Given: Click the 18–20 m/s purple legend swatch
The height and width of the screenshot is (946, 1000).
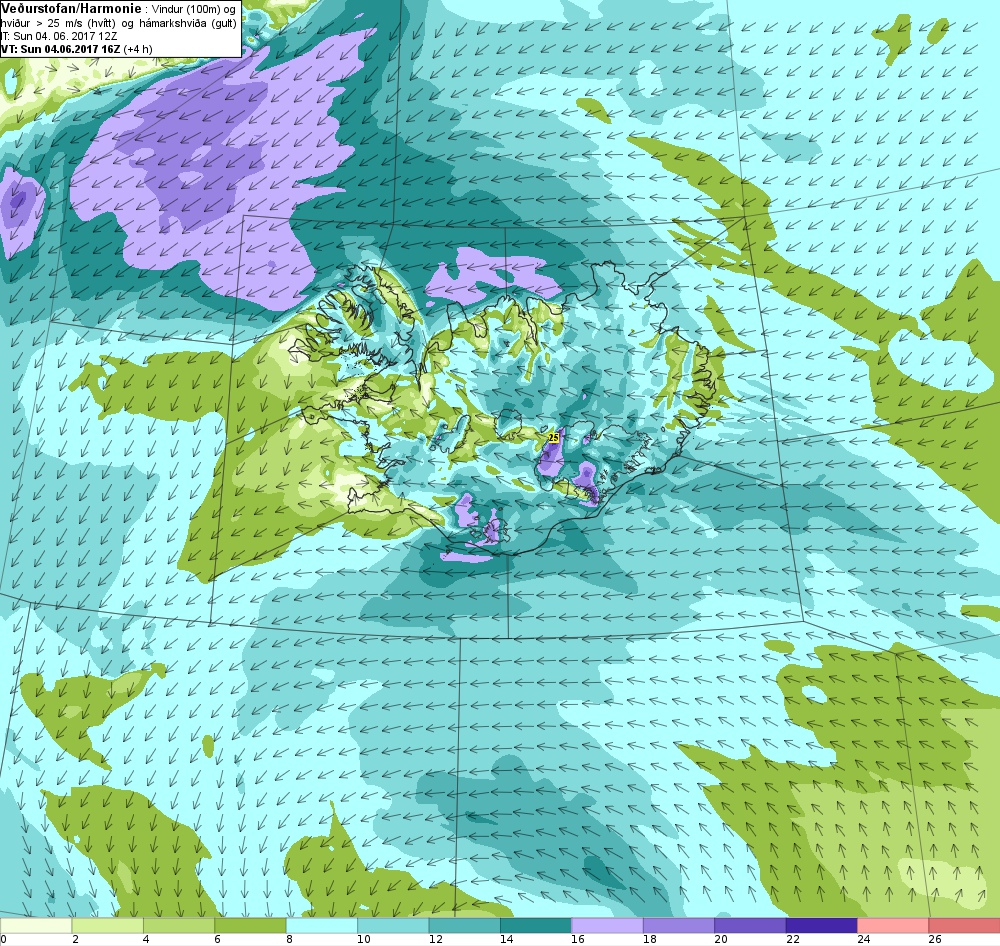Looking at the screenshot, I should 679,926.
